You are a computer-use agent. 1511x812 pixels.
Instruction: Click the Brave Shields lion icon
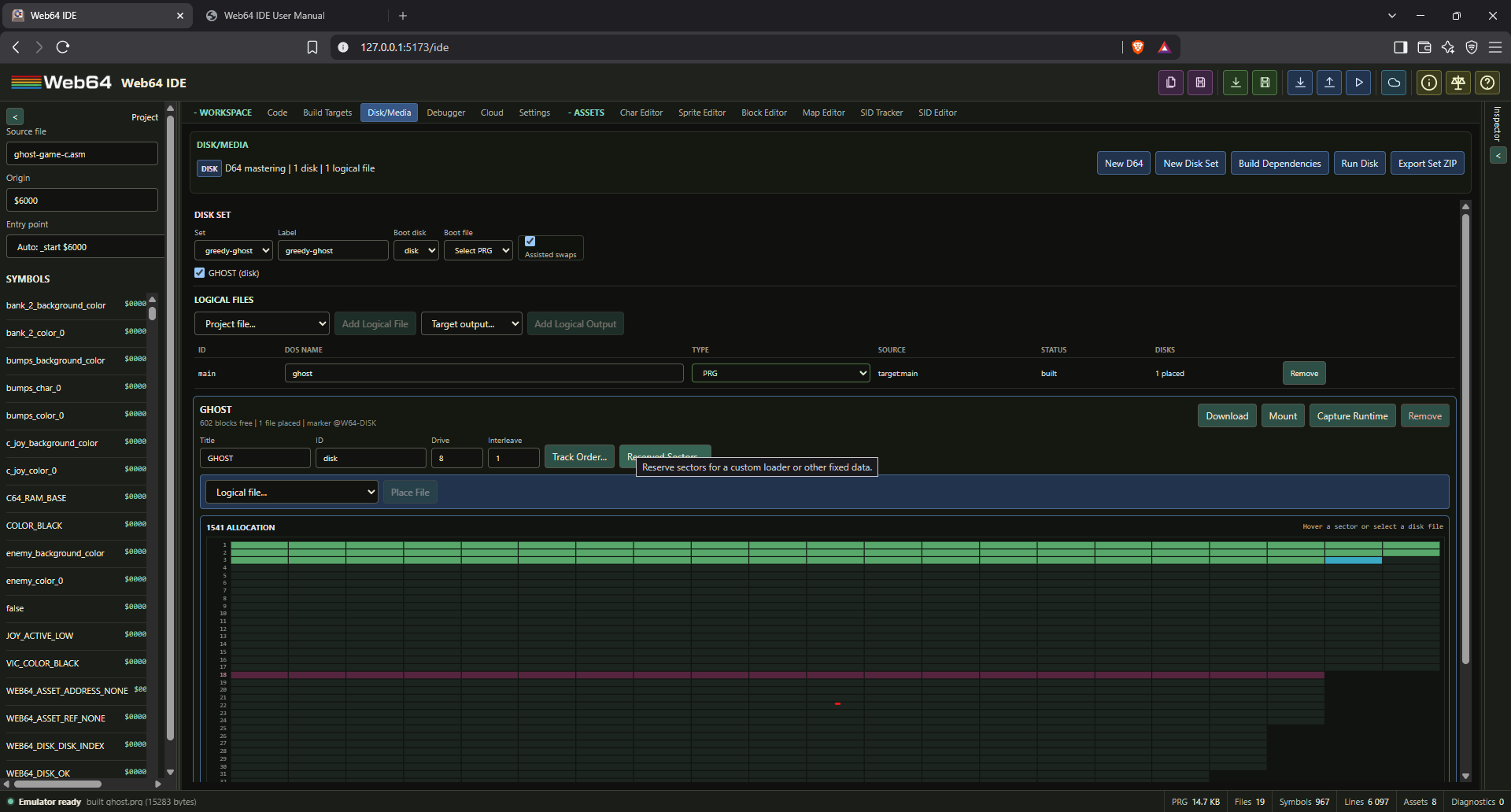1137,47
